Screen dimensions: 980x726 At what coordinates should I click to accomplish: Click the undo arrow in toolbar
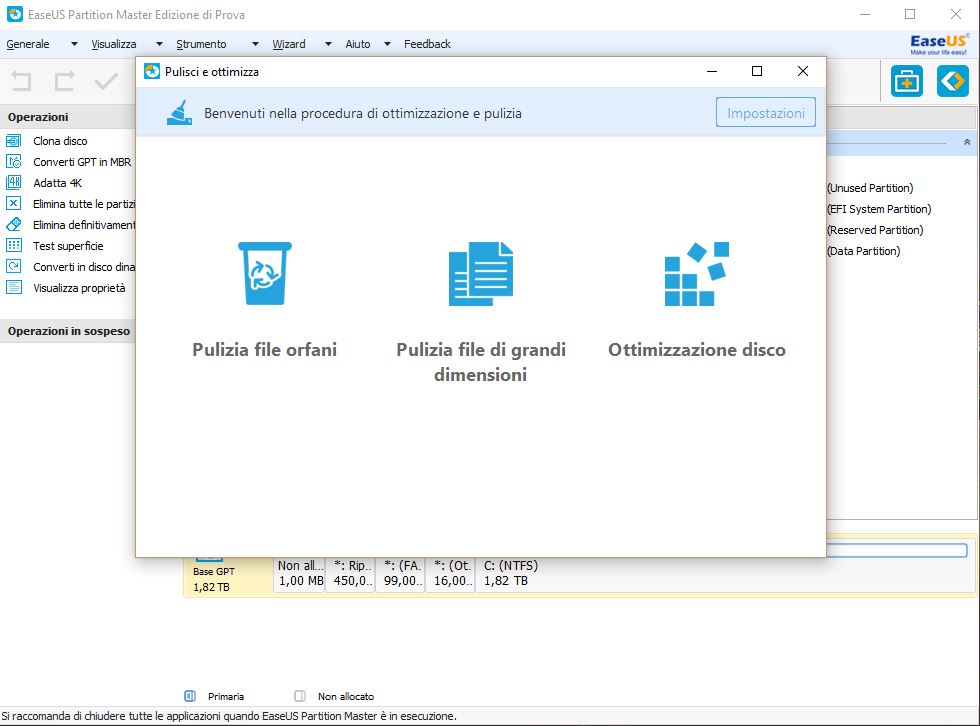coord(22,82)
